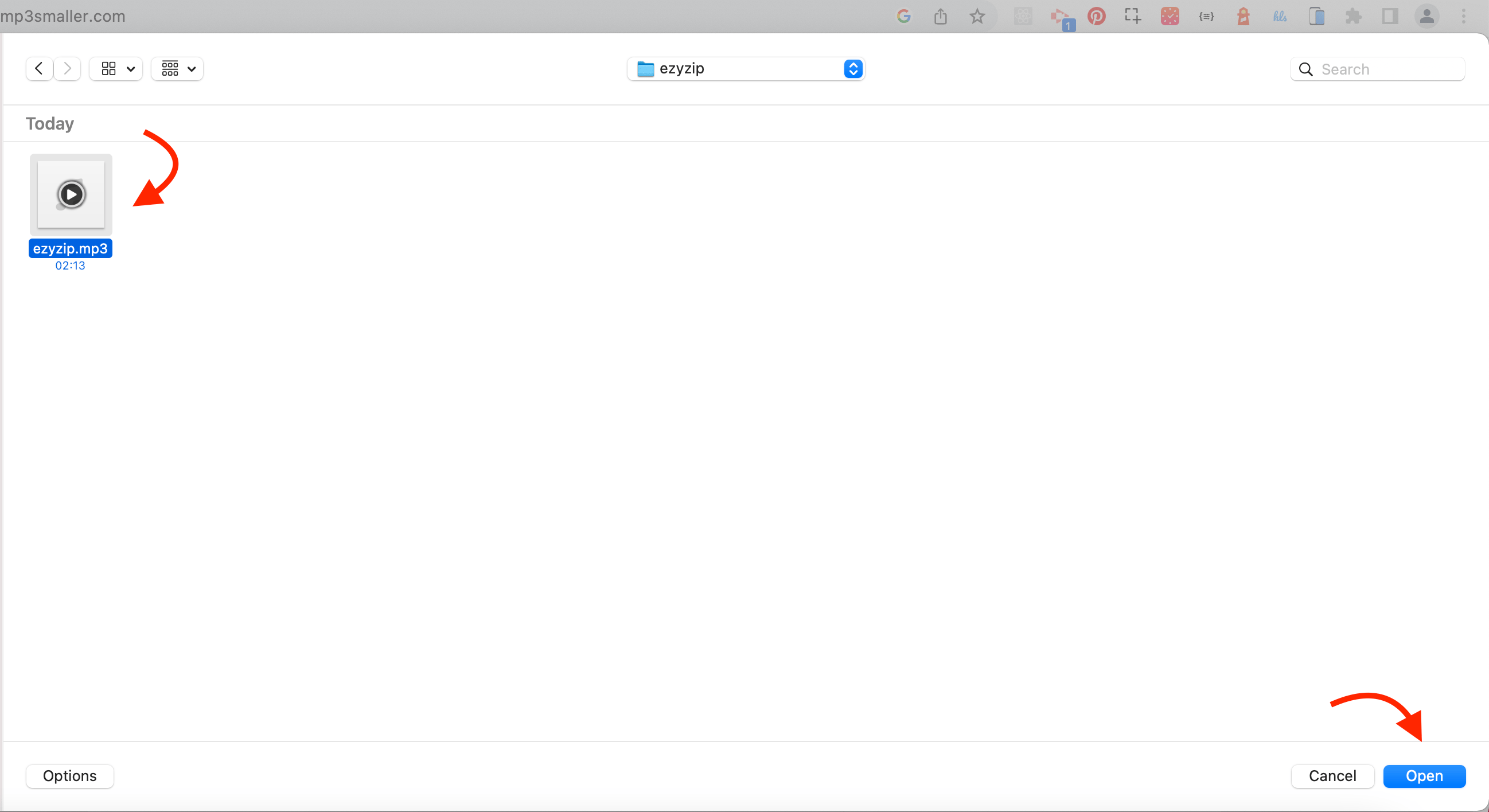This screenshot has height=812, width=1489.
Task: Click the screenshot capture extension icon
Action: [1132, 16]
